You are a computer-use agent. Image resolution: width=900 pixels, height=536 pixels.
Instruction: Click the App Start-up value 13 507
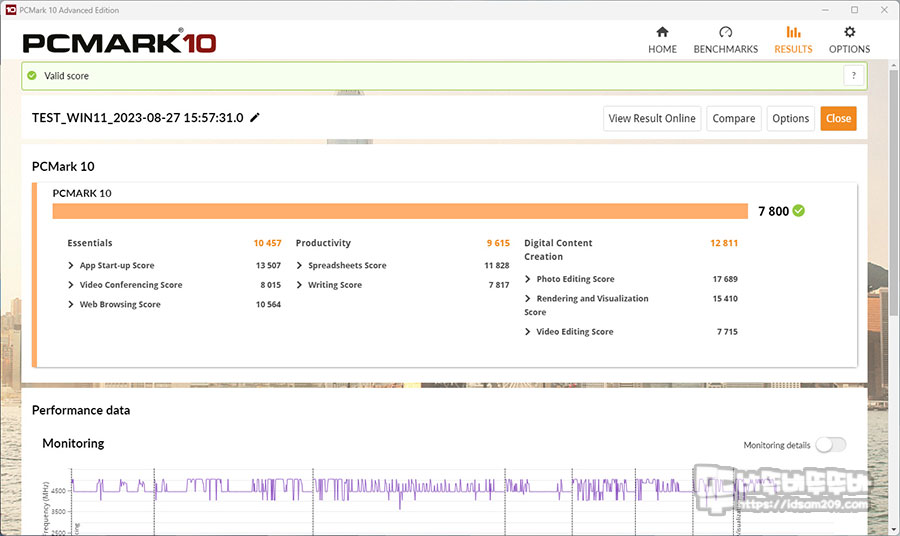click(269, 265)
